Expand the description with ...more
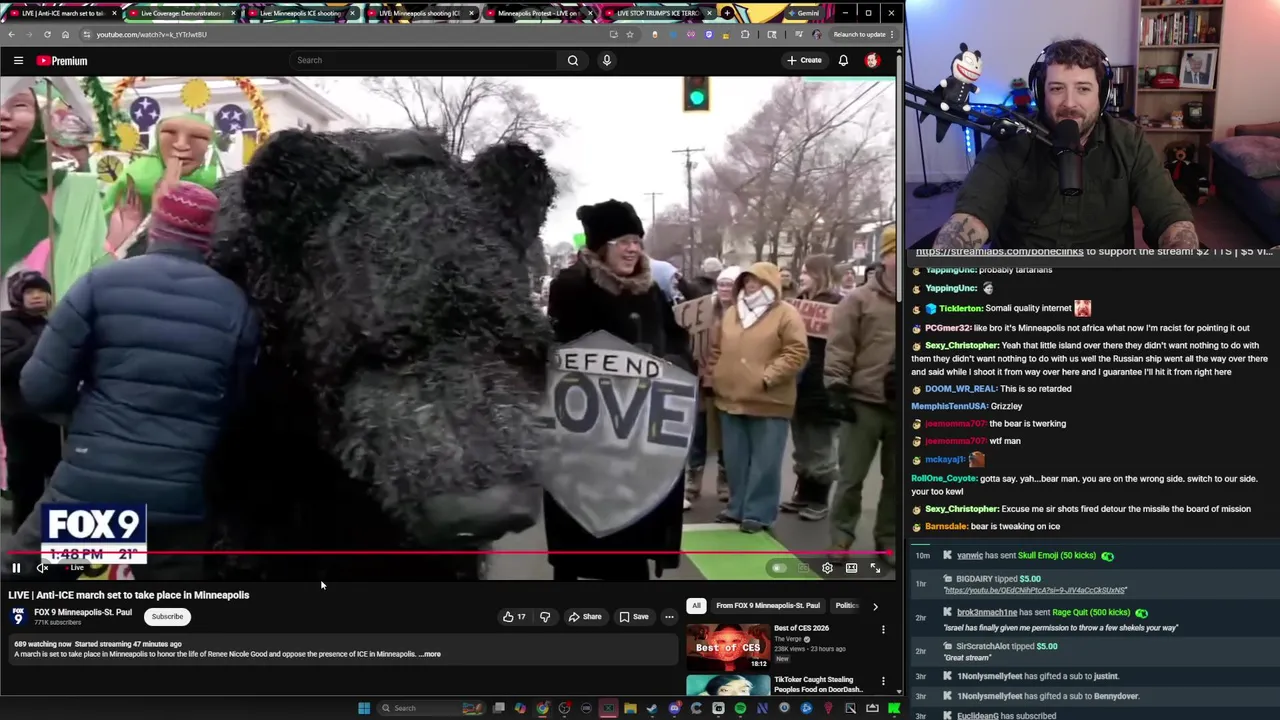Viewport: 1280px width, 720px height. click(x=429, y=654)
